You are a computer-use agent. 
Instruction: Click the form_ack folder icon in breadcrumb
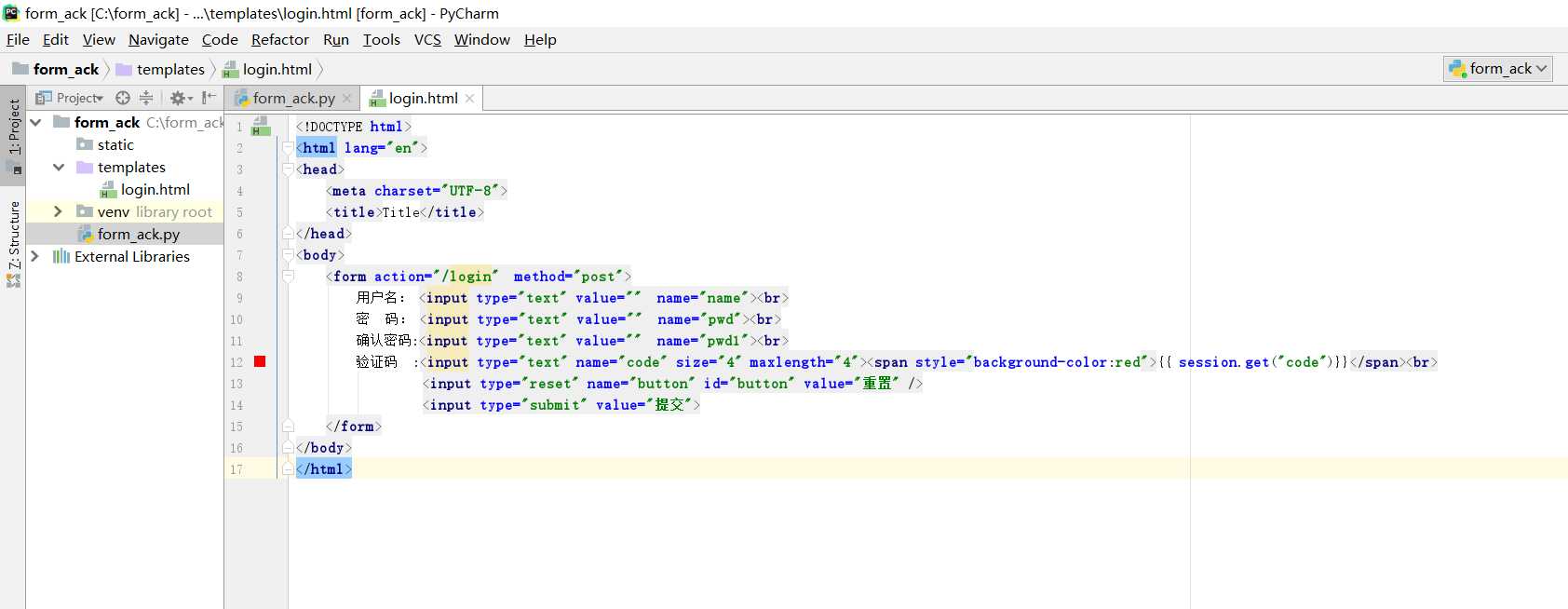(20, 69)
